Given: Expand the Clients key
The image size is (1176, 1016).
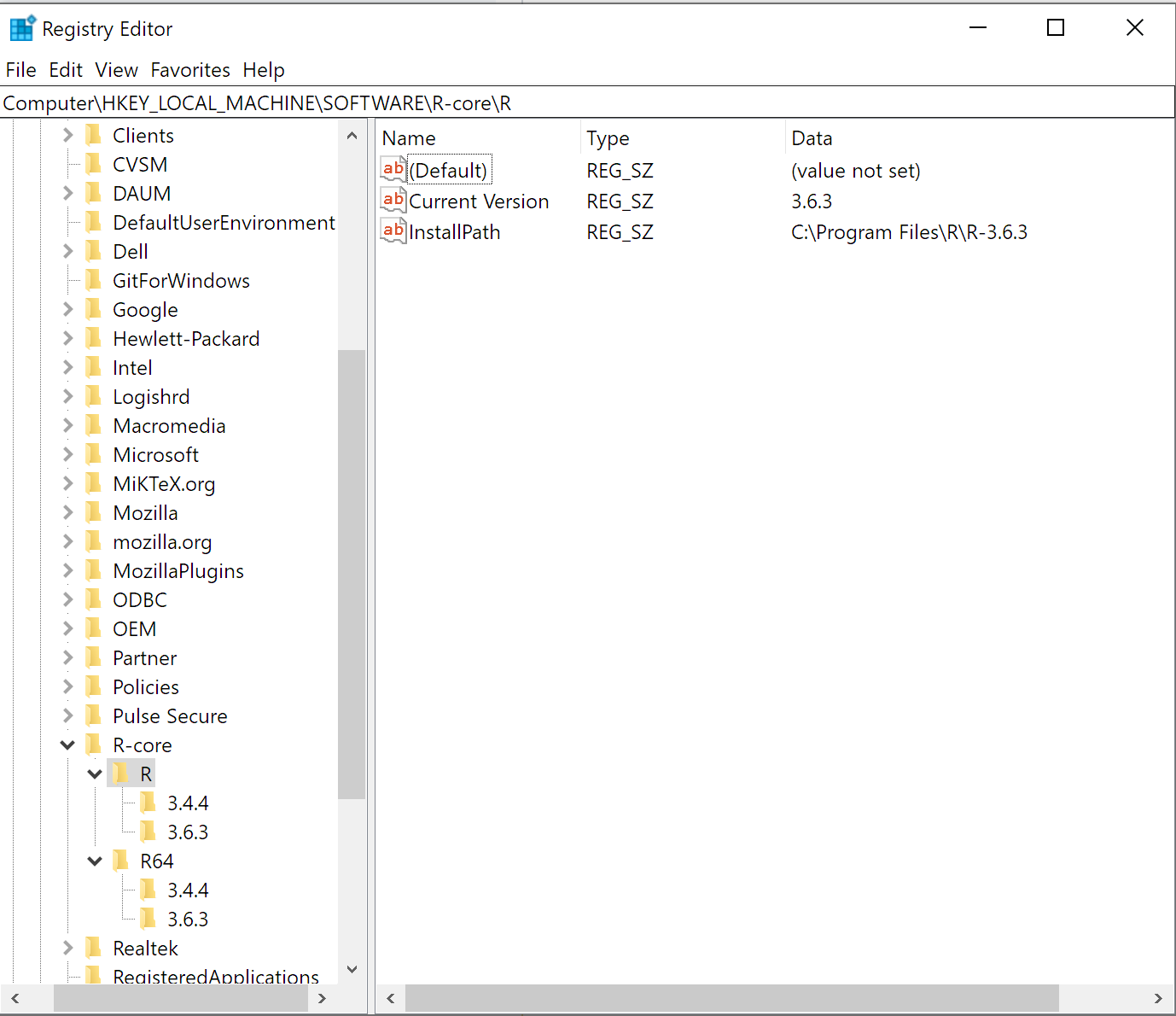Looking at the screenshot, I should [68, 135].
